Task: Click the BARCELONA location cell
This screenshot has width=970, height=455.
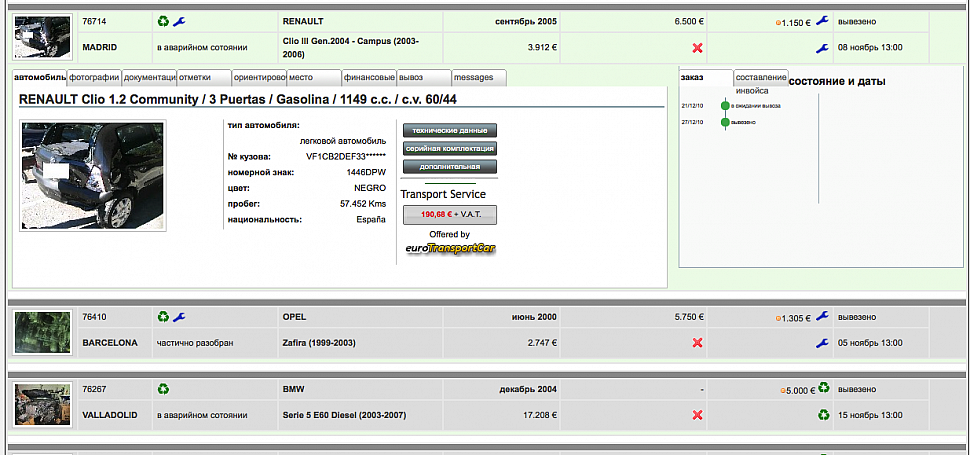Action: coord(114,342)
